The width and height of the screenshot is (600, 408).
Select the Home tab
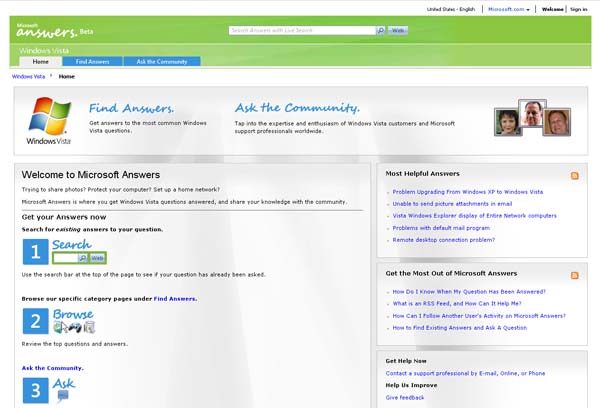(41, 61)
